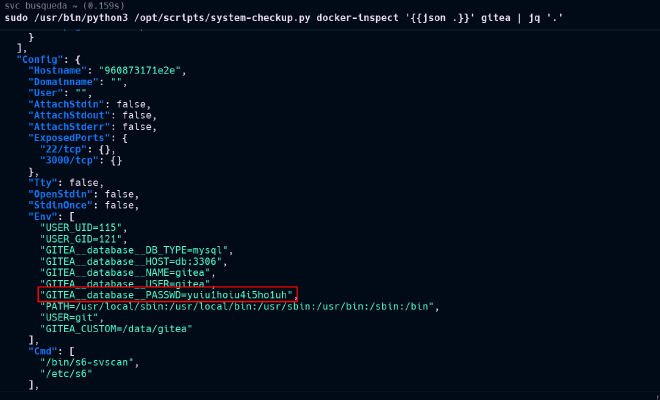The image size is (660, 400).
Task: Click the "Cmd" array key
Action: pos(43,351)
